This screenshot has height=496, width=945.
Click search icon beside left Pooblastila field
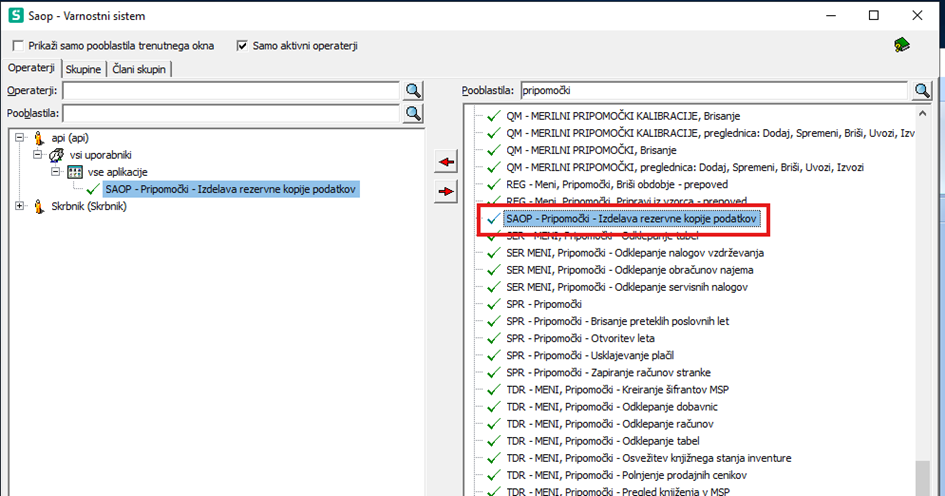(413, 113)
